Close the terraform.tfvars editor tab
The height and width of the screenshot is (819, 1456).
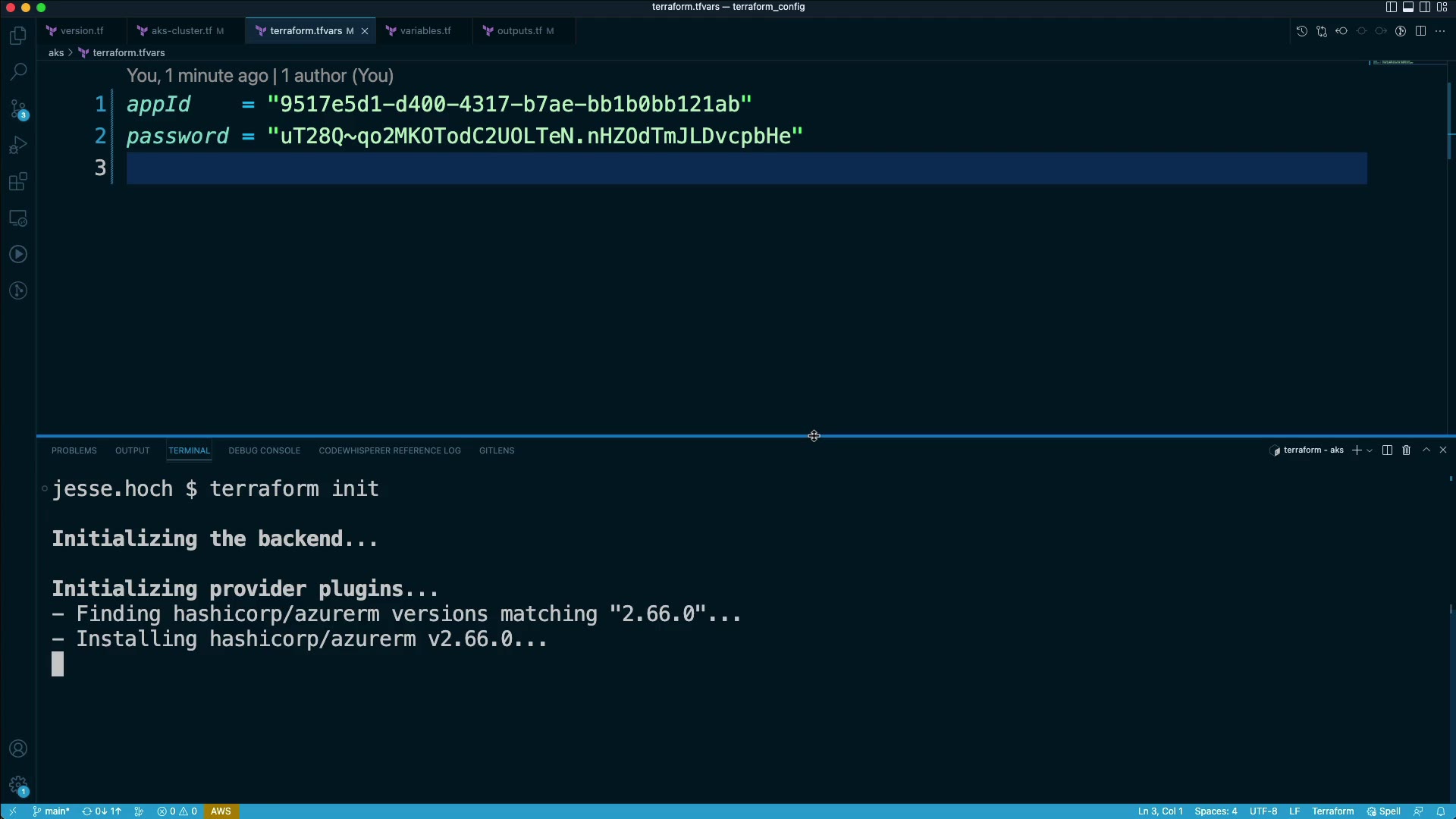coord(365,31)
